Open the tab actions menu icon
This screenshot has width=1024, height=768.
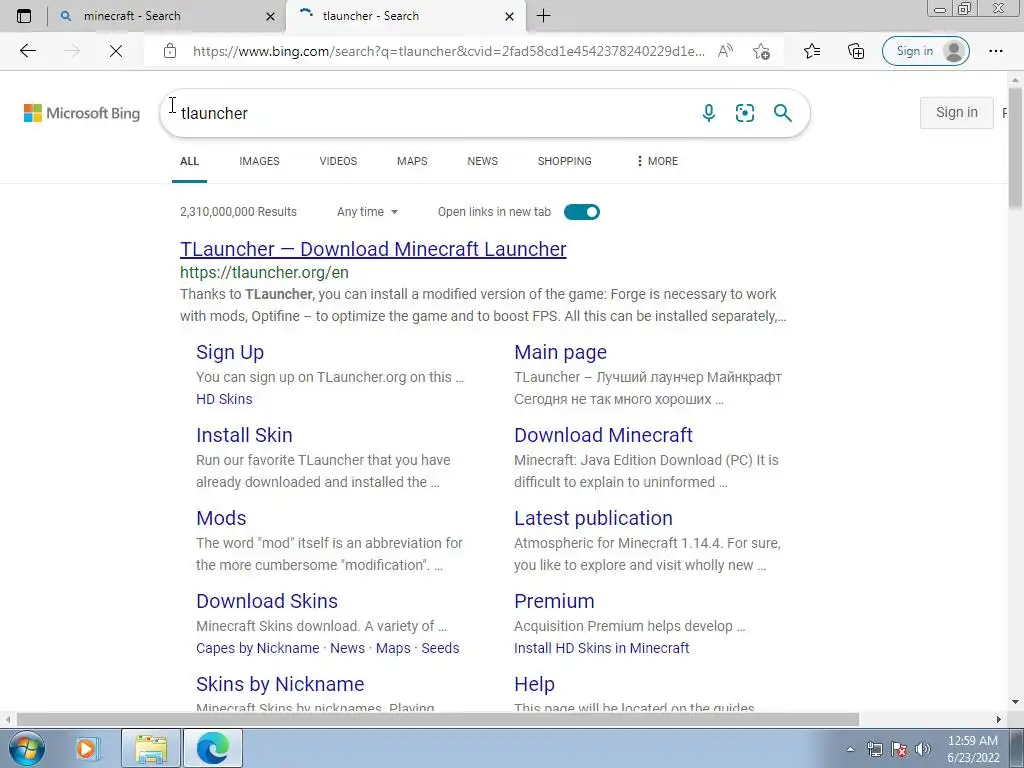[x=24, y=16]
